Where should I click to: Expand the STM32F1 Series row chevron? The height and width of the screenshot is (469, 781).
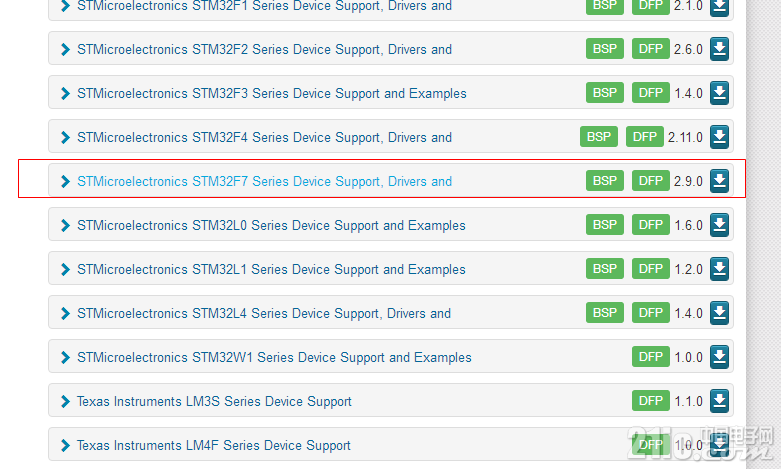(x=65, y=6)
